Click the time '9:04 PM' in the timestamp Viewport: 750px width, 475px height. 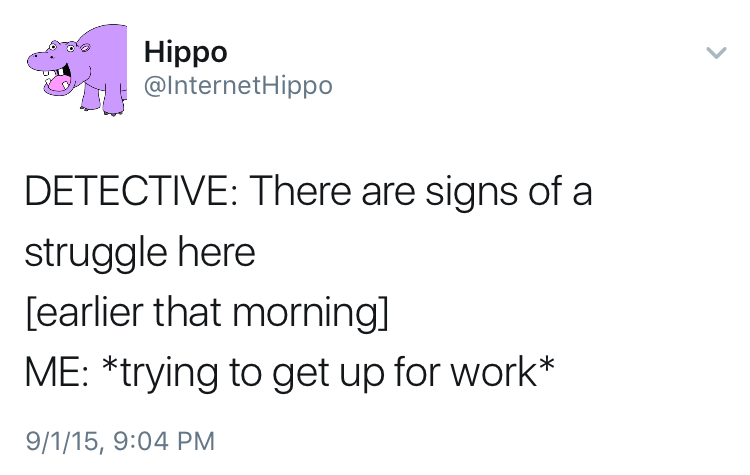click(165, 441)
